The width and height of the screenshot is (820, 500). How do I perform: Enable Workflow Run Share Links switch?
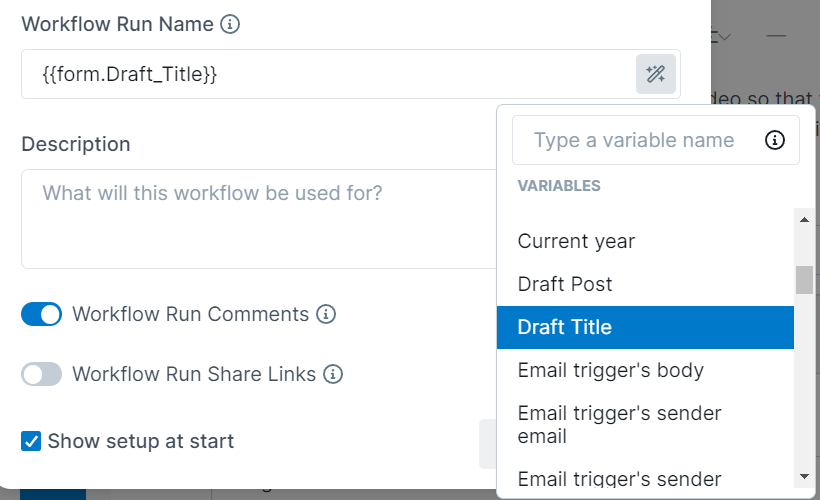42,374
